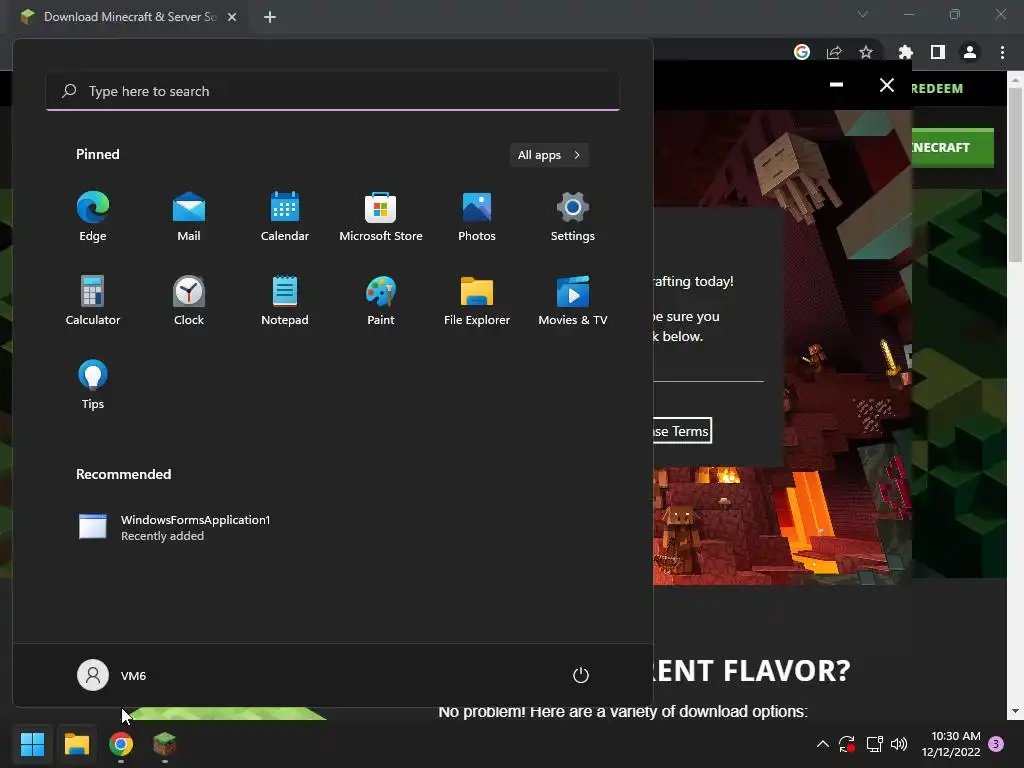
Task: Click the Google icon in address bar
Action: [802, 52]
